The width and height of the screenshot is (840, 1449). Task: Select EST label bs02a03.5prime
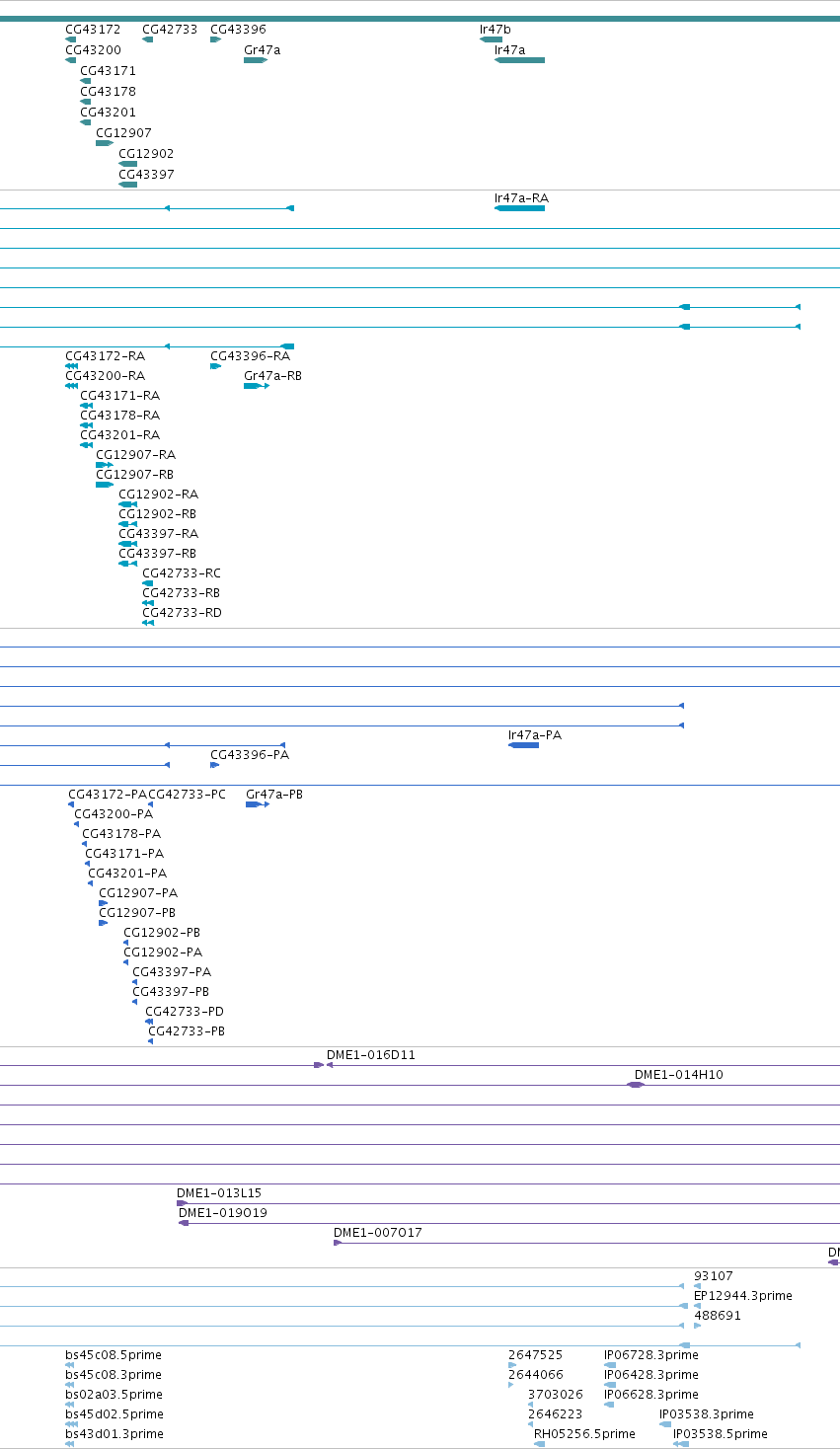[115, 1395]
